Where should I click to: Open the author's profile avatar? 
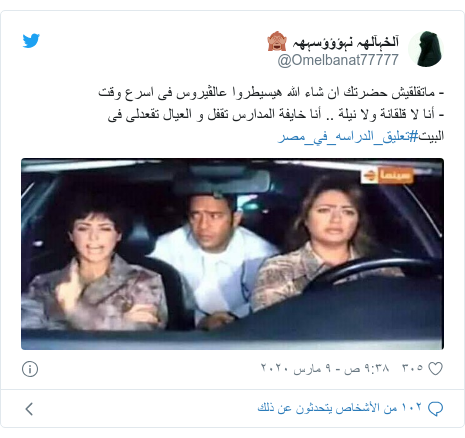coord(426,49)
